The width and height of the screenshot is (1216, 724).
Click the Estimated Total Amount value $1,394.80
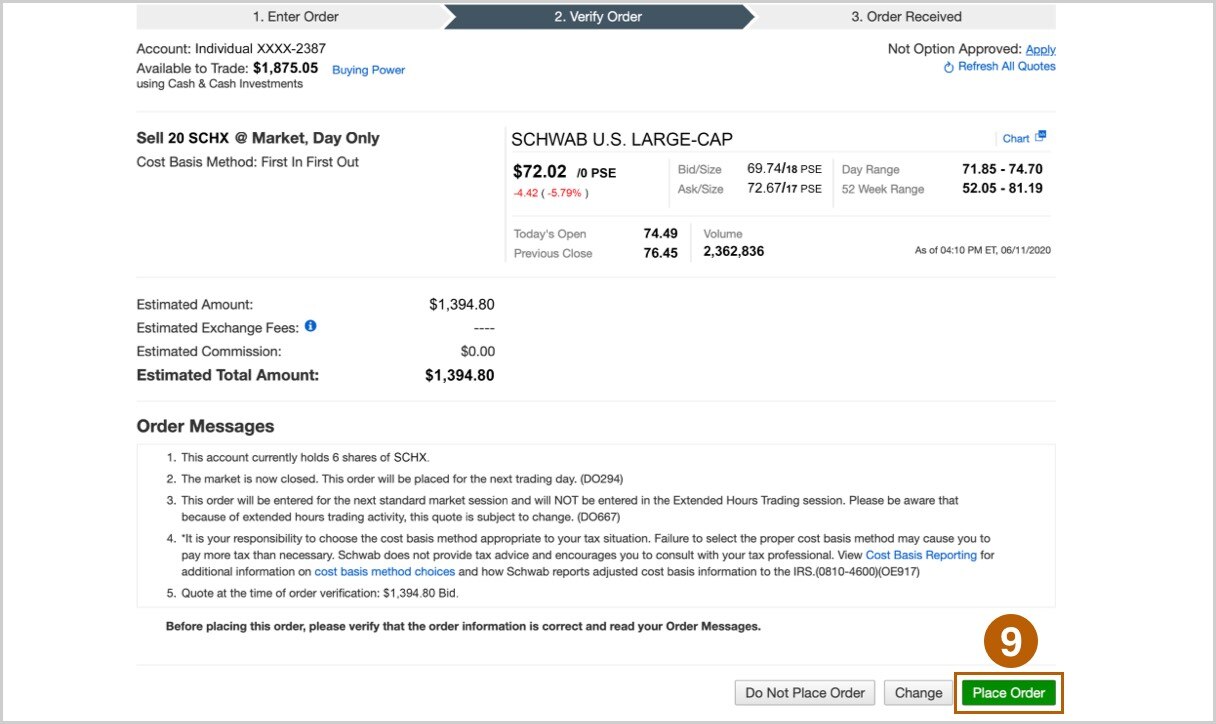460,376
